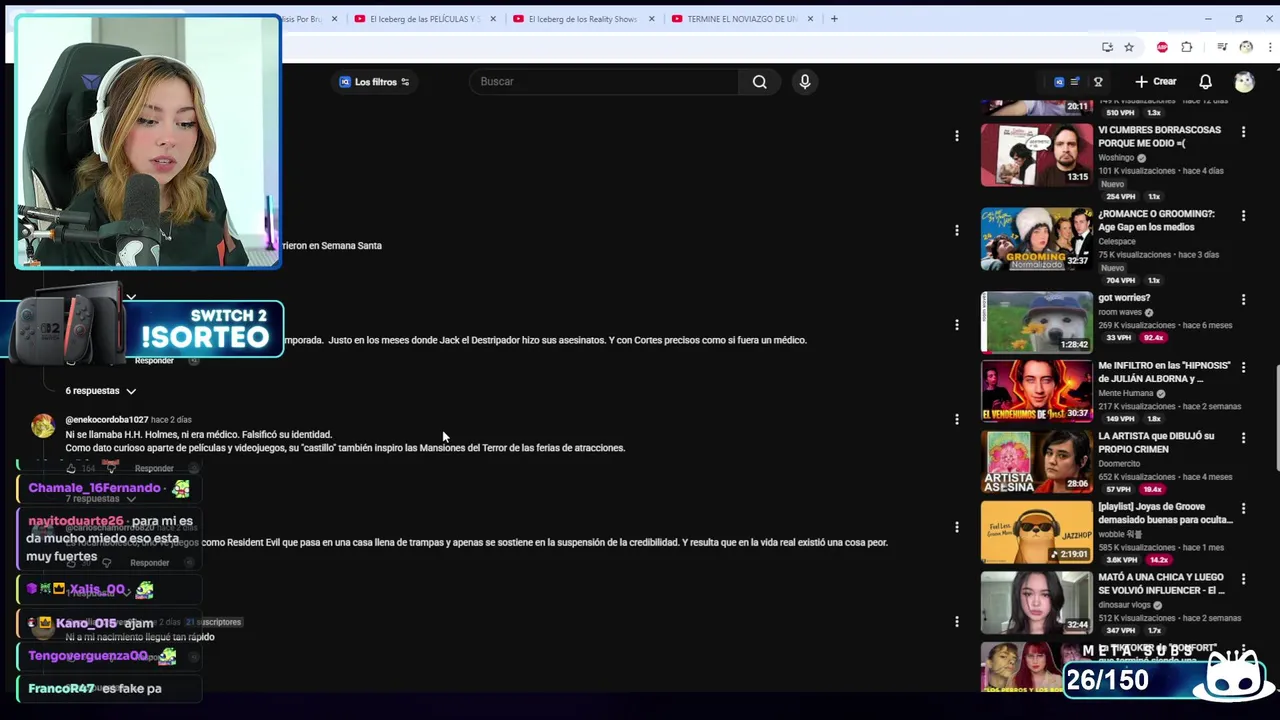Viewport: 1280px width, 720px height.
Task: Open Chrome media controls icon
Action: tap(1222, 47)
